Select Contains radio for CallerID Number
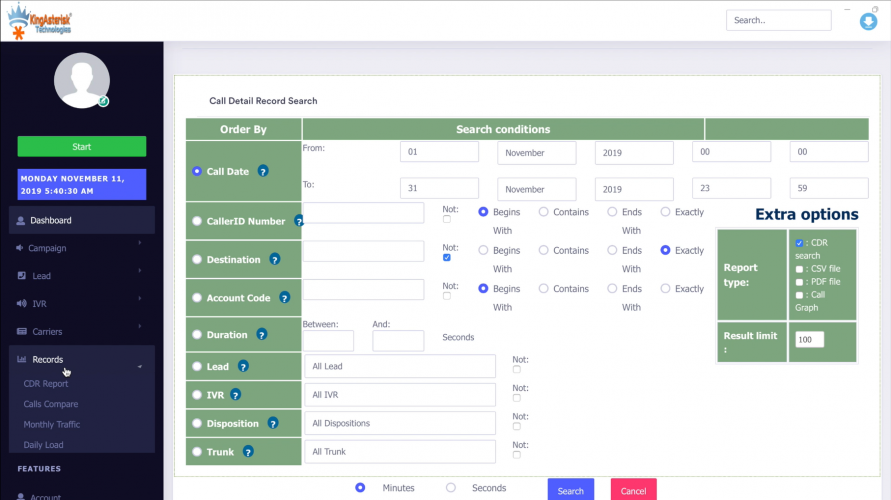Image resolution: width=891 pixels, height=500 pixels. click(x=544, y=212)
